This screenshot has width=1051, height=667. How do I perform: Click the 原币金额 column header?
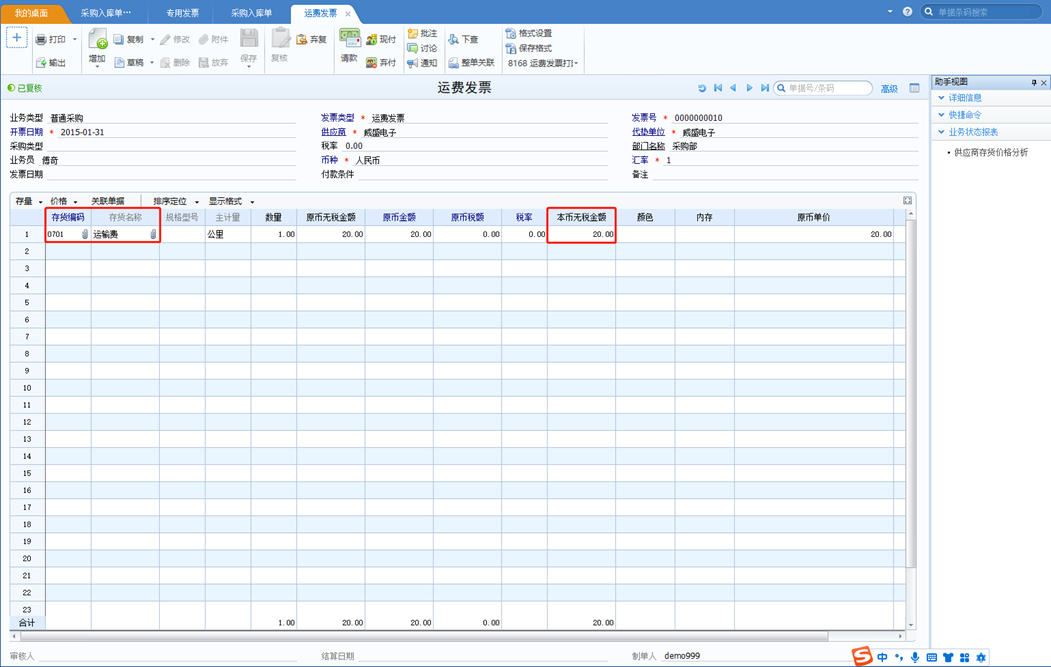pos(399,217)
